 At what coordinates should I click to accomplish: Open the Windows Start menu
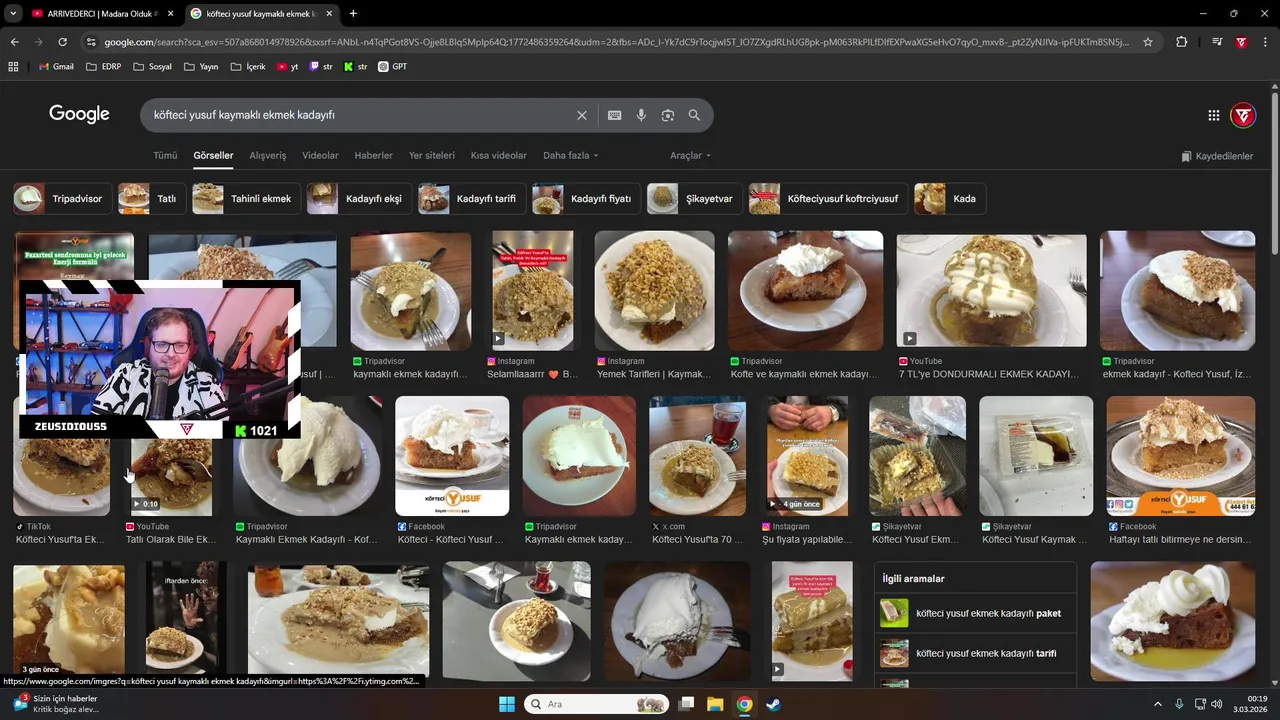click(506, 704)
